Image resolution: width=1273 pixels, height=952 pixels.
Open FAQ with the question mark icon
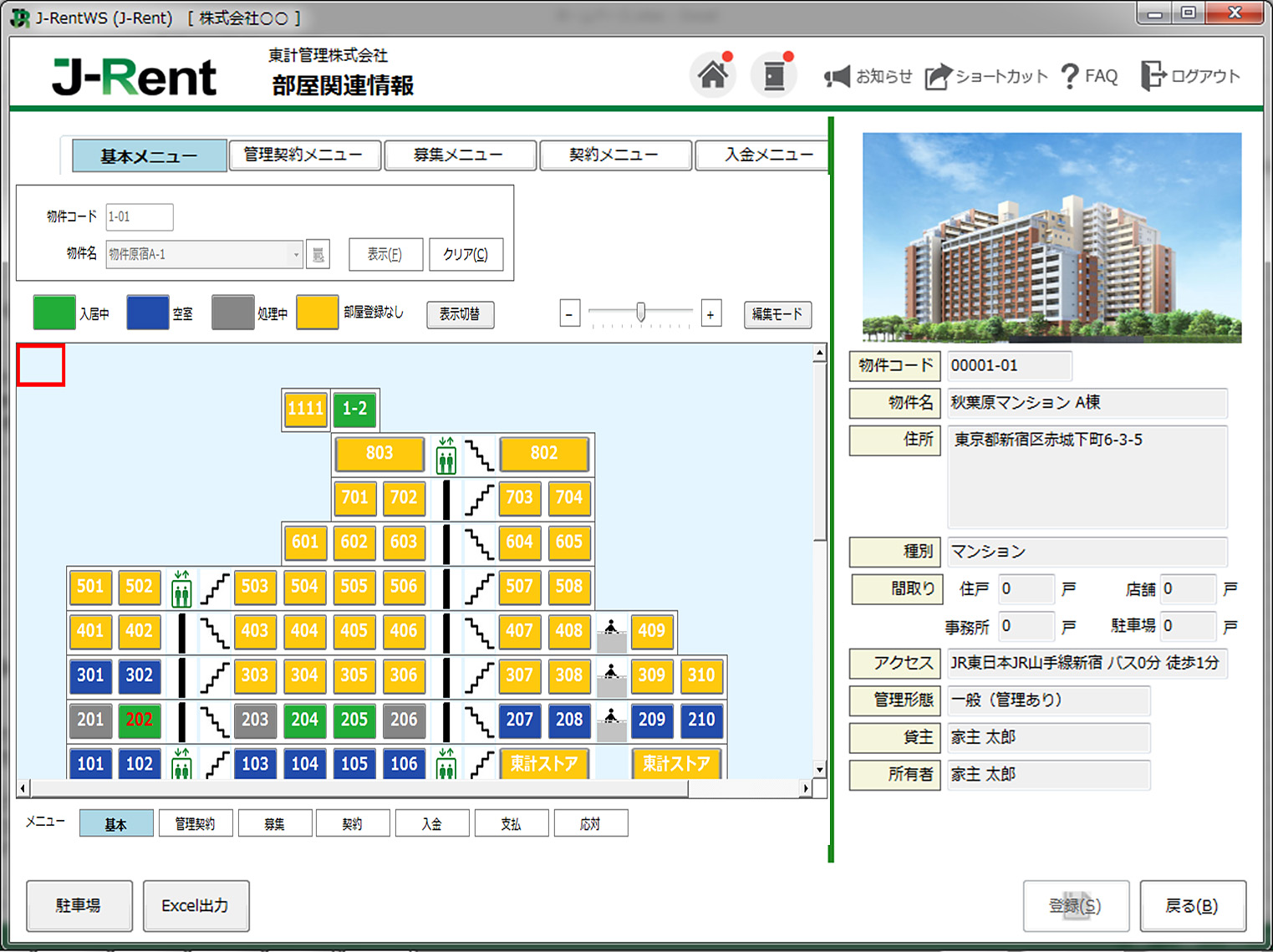click(x=1070, y=76)
